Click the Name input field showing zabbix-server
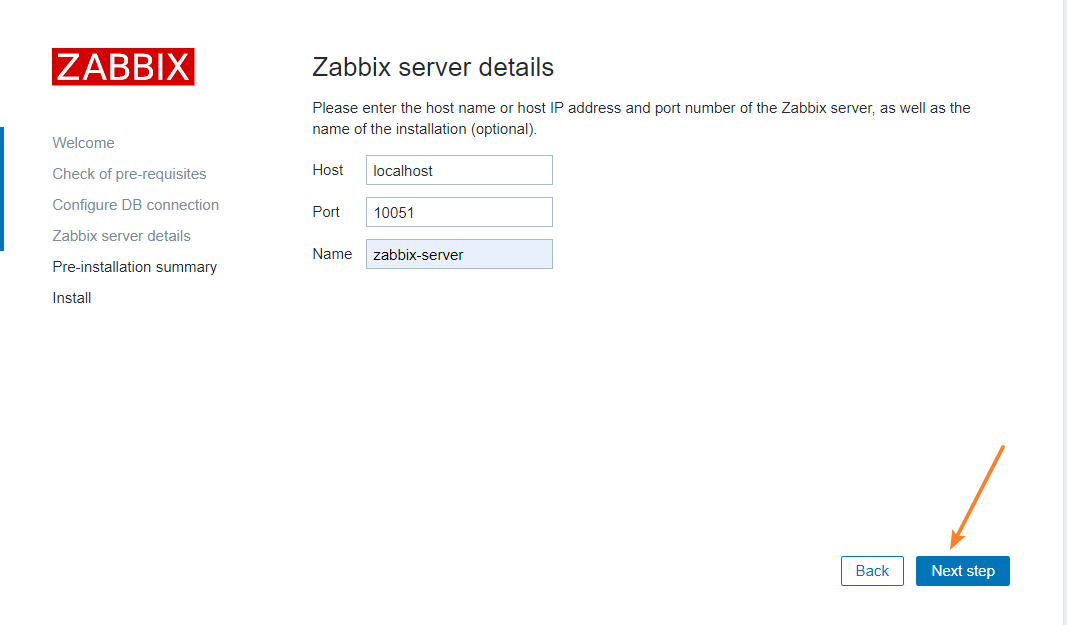Viewport: 1067px width, 625px height. coord(459,254)
